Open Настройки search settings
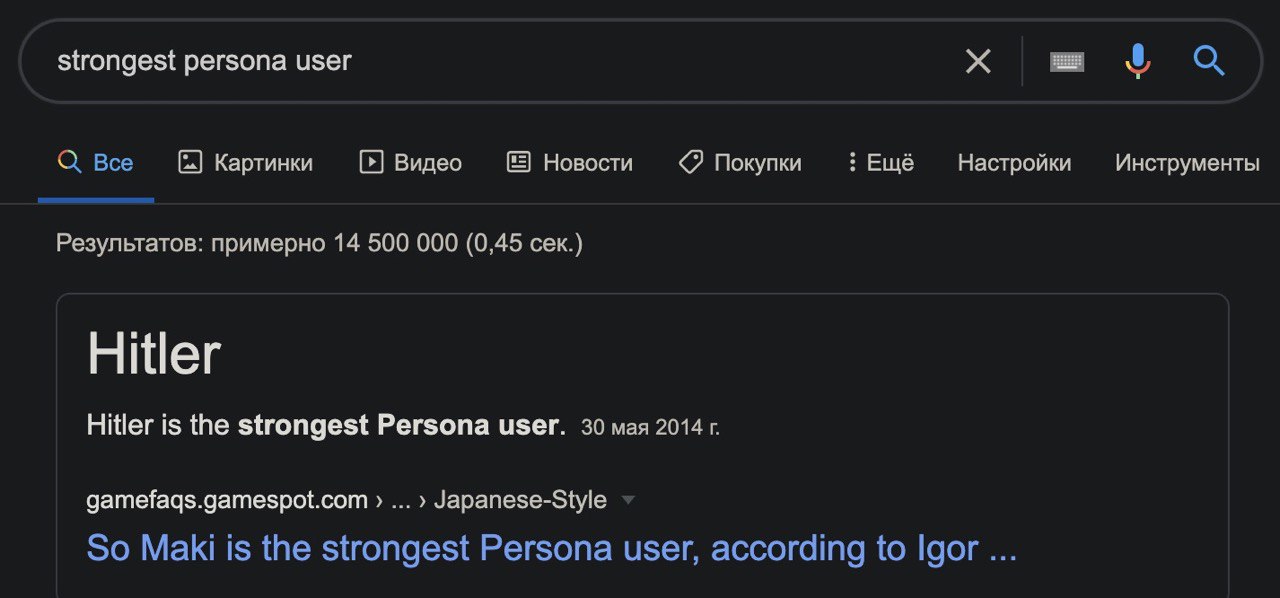The height and width of the screenshot is (598, 1280). click(1014, 163)
